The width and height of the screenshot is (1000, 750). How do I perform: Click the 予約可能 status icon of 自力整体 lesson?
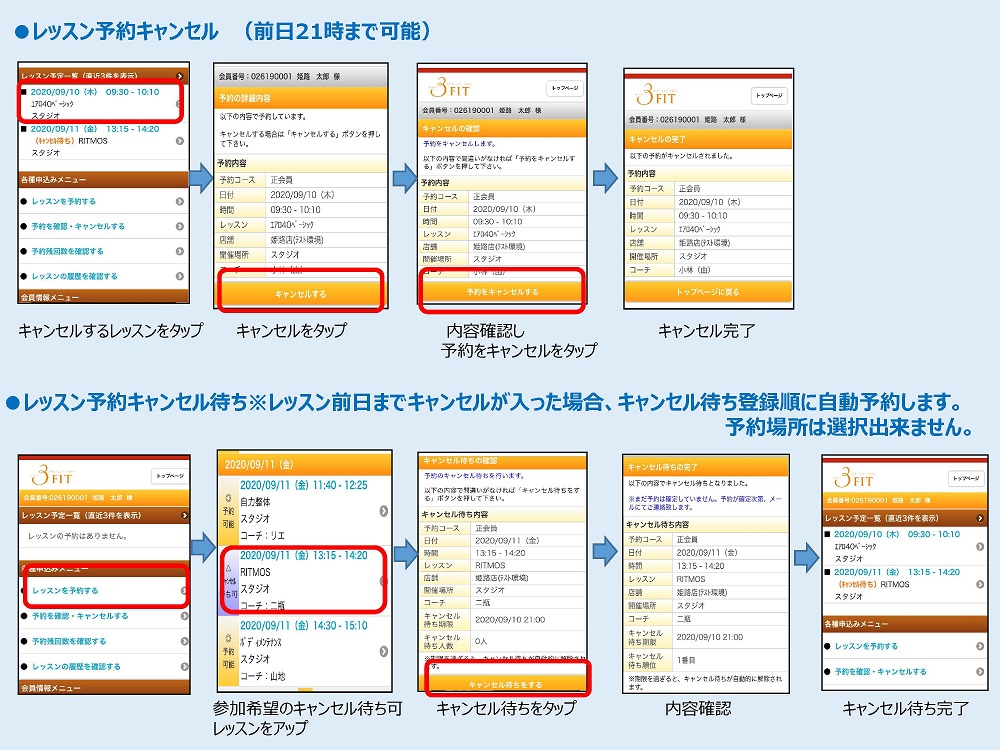click(x=228, y=510)
